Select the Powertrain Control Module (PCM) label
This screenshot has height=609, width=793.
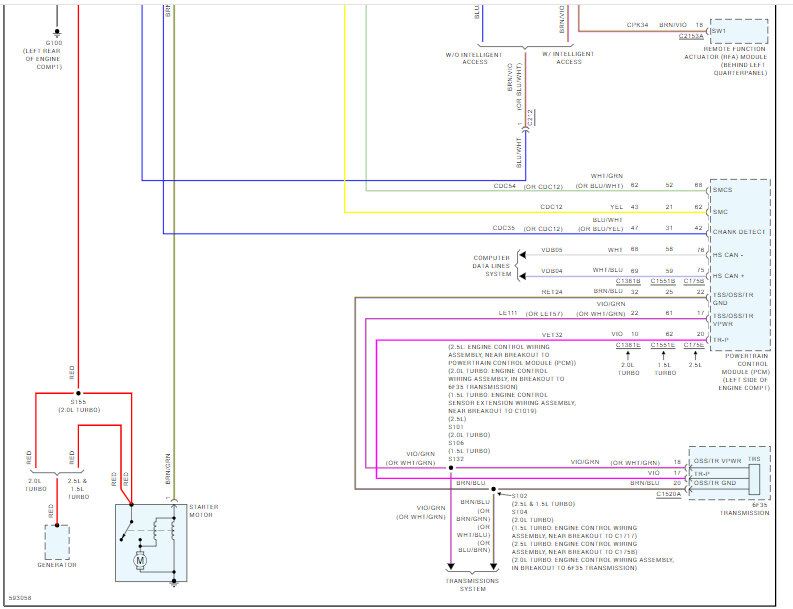[744, 372]
